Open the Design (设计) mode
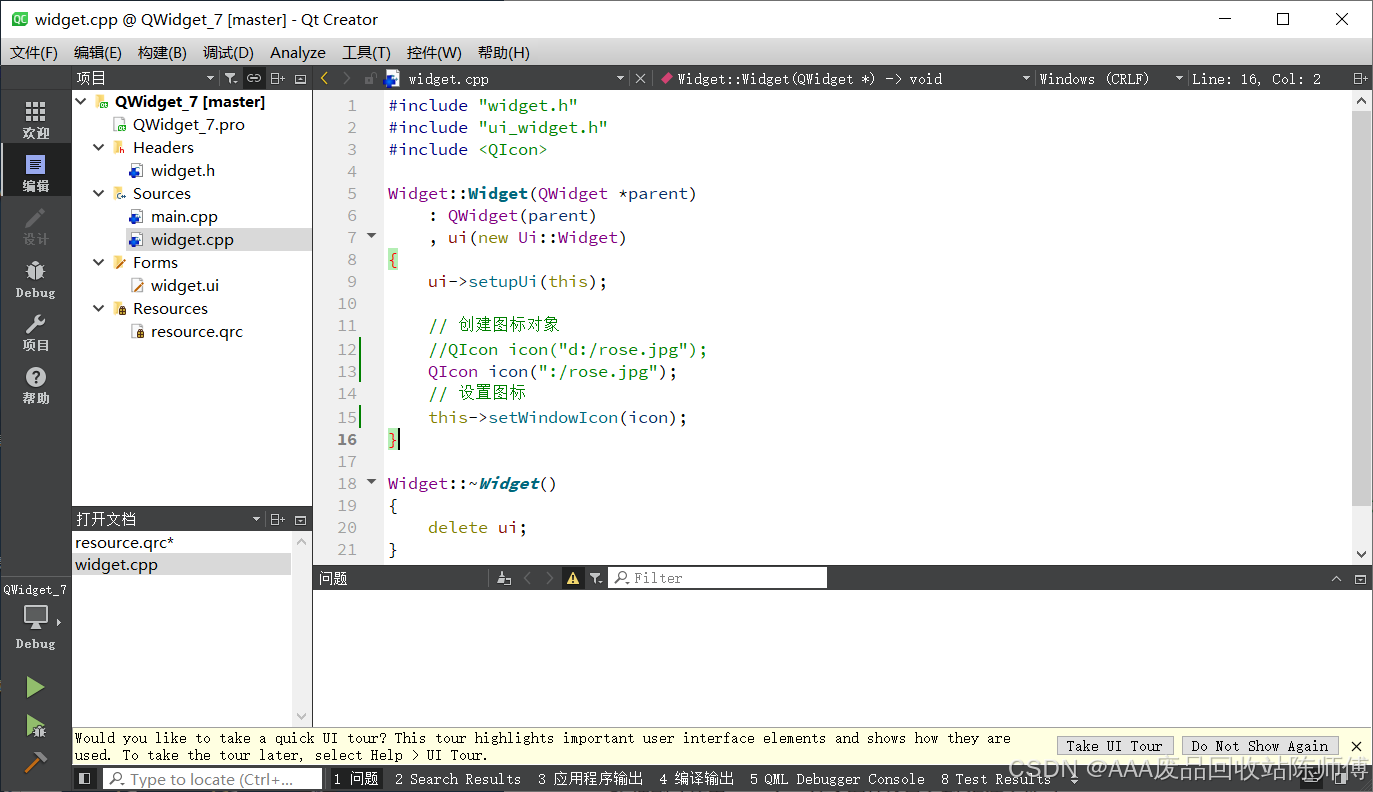Image resolution: width=1373 pixels, height=792 pixels. click(35, 226)
